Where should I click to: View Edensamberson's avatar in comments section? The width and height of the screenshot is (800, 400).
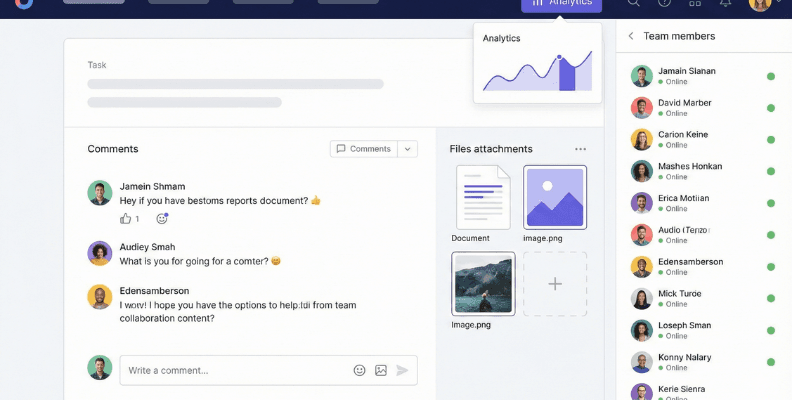pos(99,297)
